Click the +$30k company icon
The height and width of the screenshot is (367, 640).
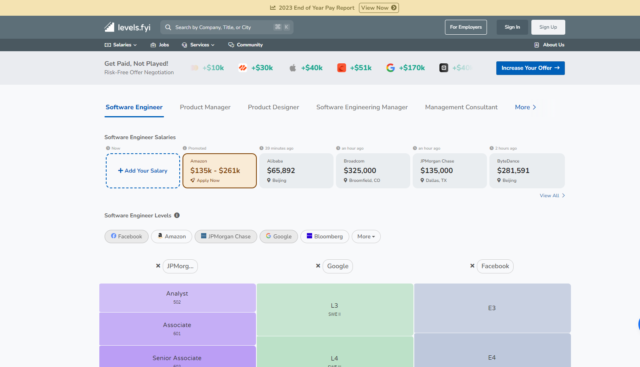pos(242,68)
